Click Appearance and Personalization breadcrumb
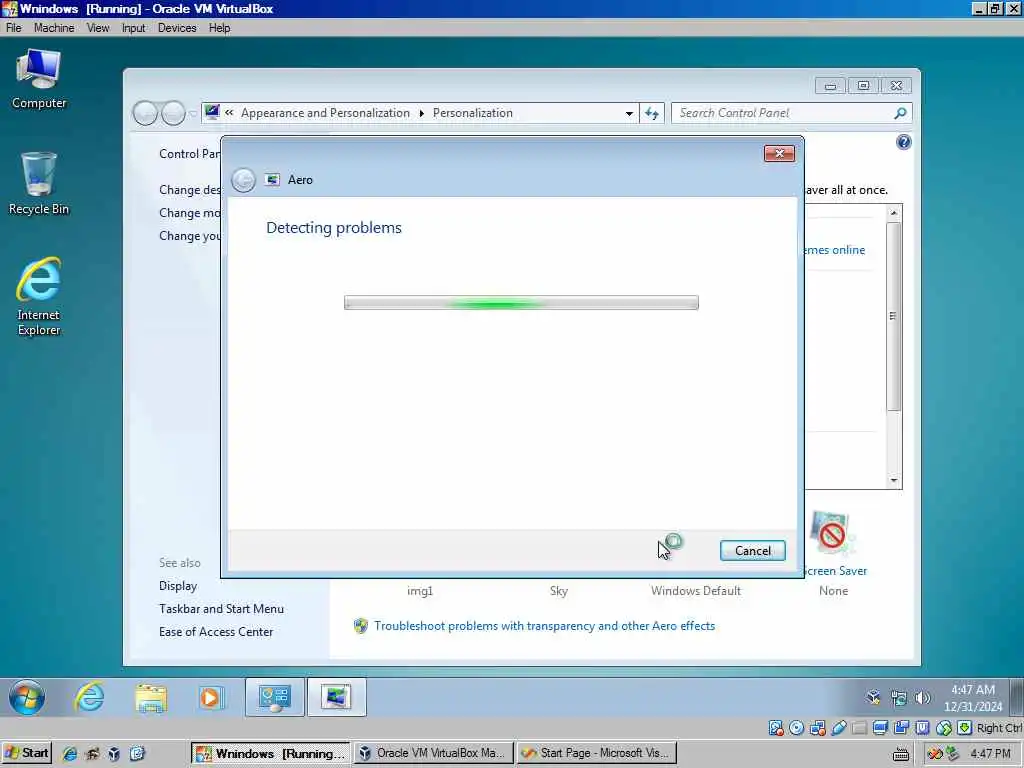1024x768 pixels. [x=325, y=113]
